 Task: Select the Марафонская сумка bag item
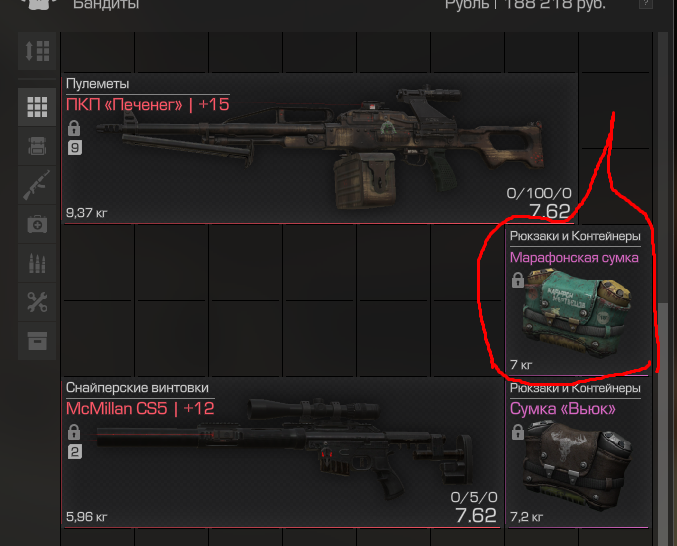[x=579, y=301]
